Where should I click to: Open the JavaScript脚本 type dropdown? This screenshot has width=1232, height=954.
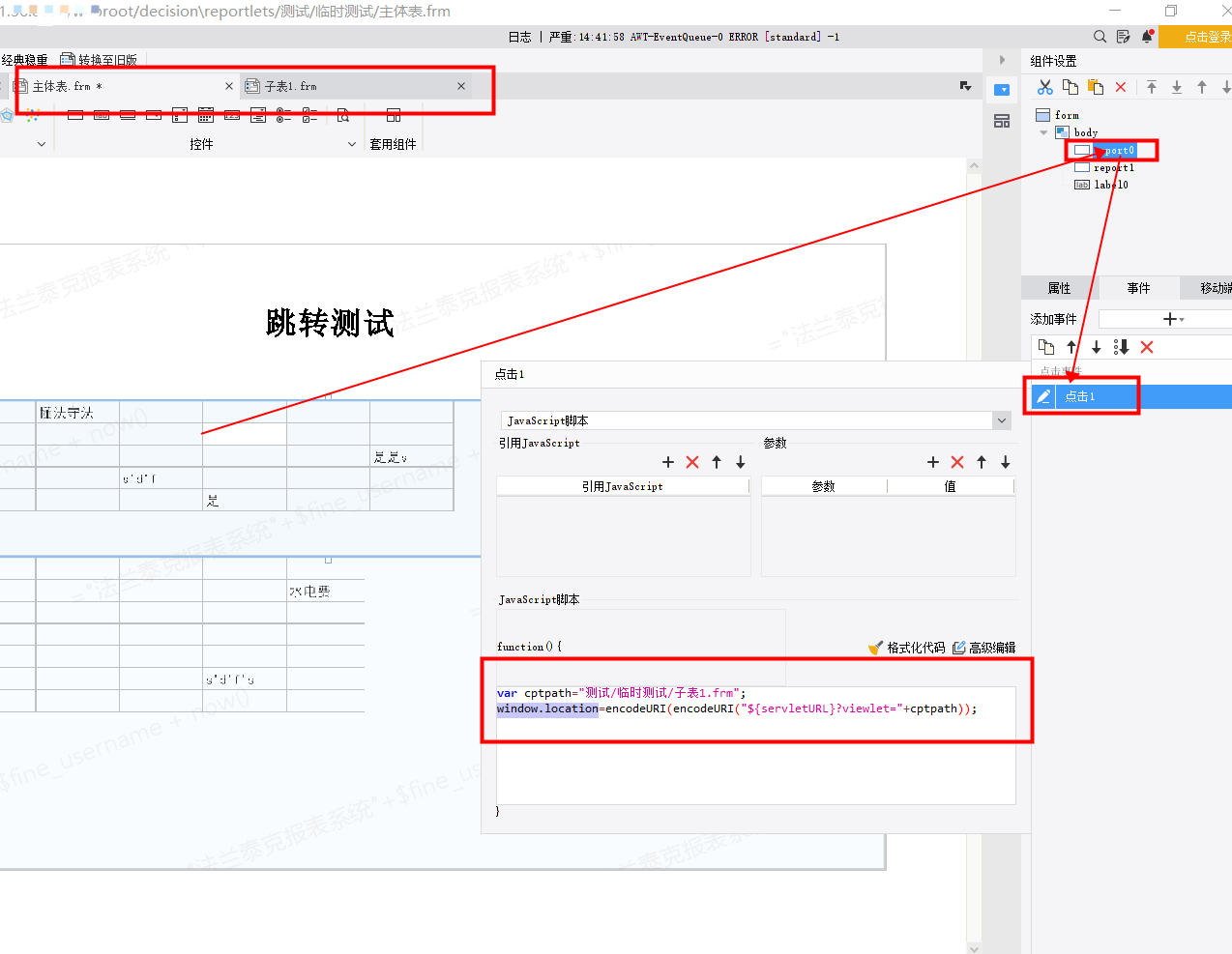point(1002,420)
